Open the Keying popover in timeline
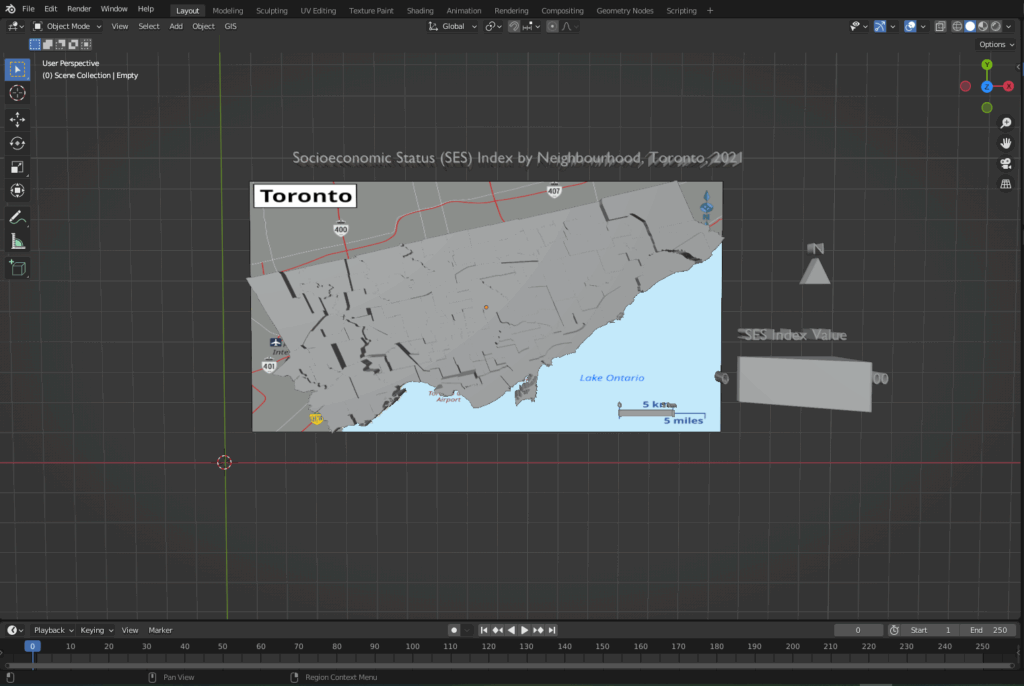The image size is (1024, 686). point(95,630)
